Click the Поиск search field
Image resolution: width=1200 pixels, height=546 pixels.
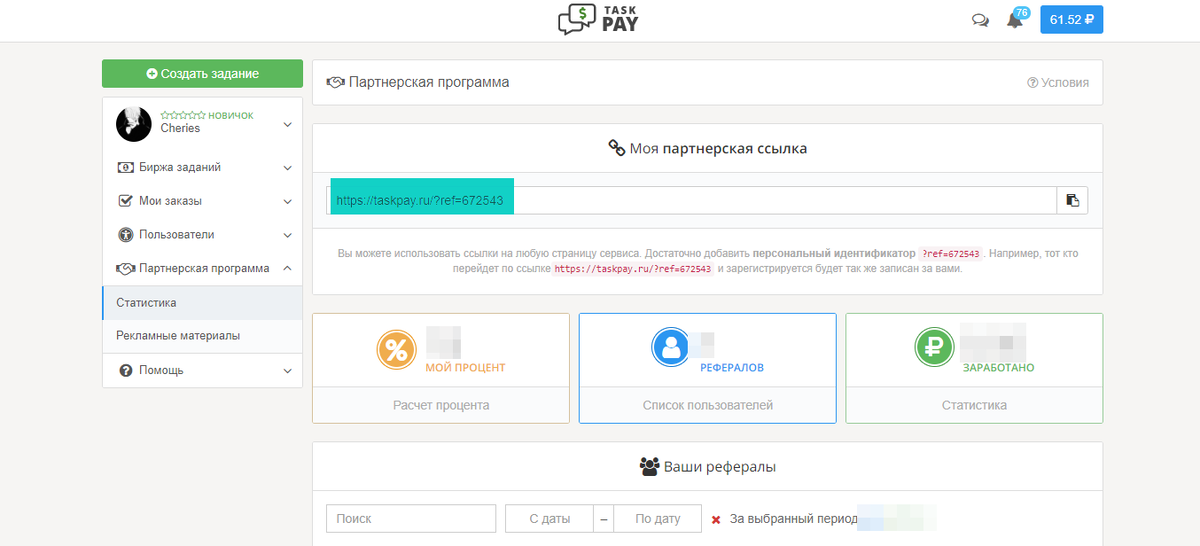coord(411,519)
